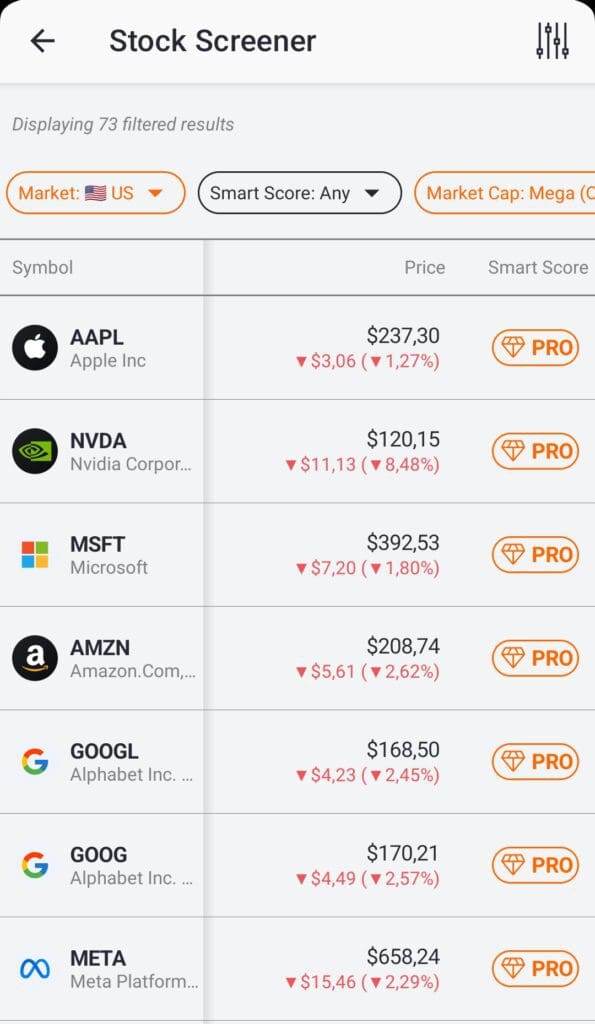Click the Symbol column header
The height and width of the screenshot is (1024, 595).
coord(45,267)
